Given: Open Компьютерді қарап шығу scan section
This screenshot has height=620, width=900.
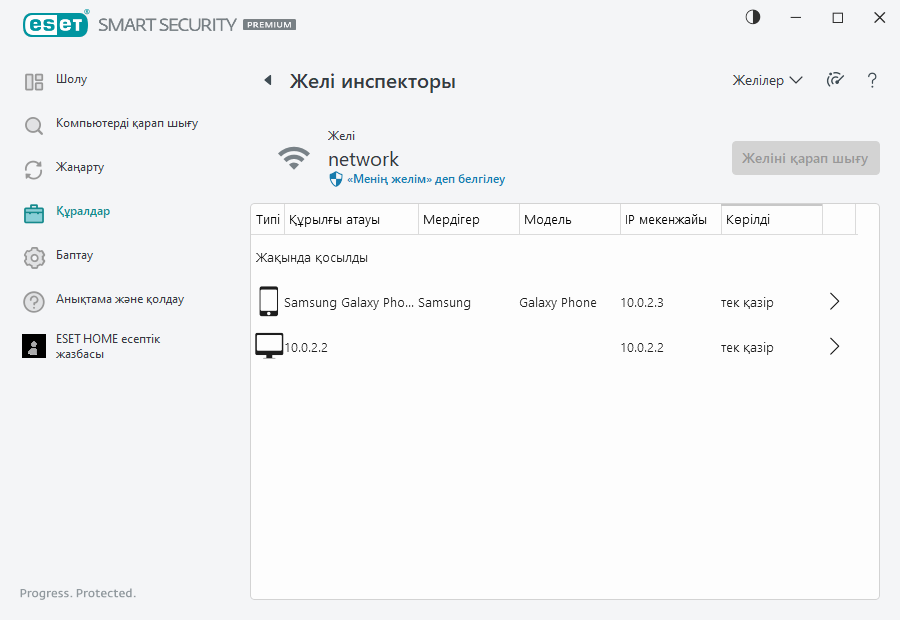Looking at the screenshot, I should [126, 124].
